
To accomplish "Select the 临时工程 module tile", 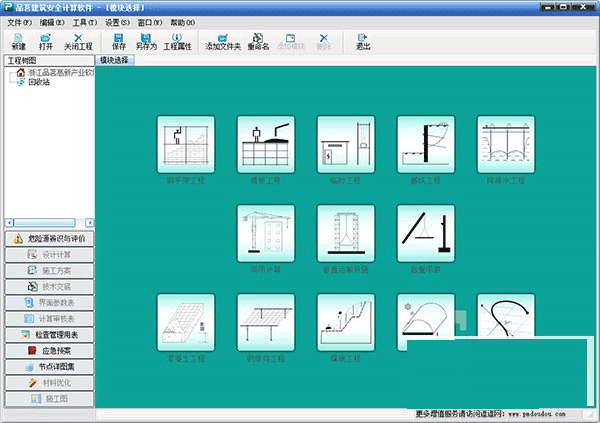I will pos(346,146).
